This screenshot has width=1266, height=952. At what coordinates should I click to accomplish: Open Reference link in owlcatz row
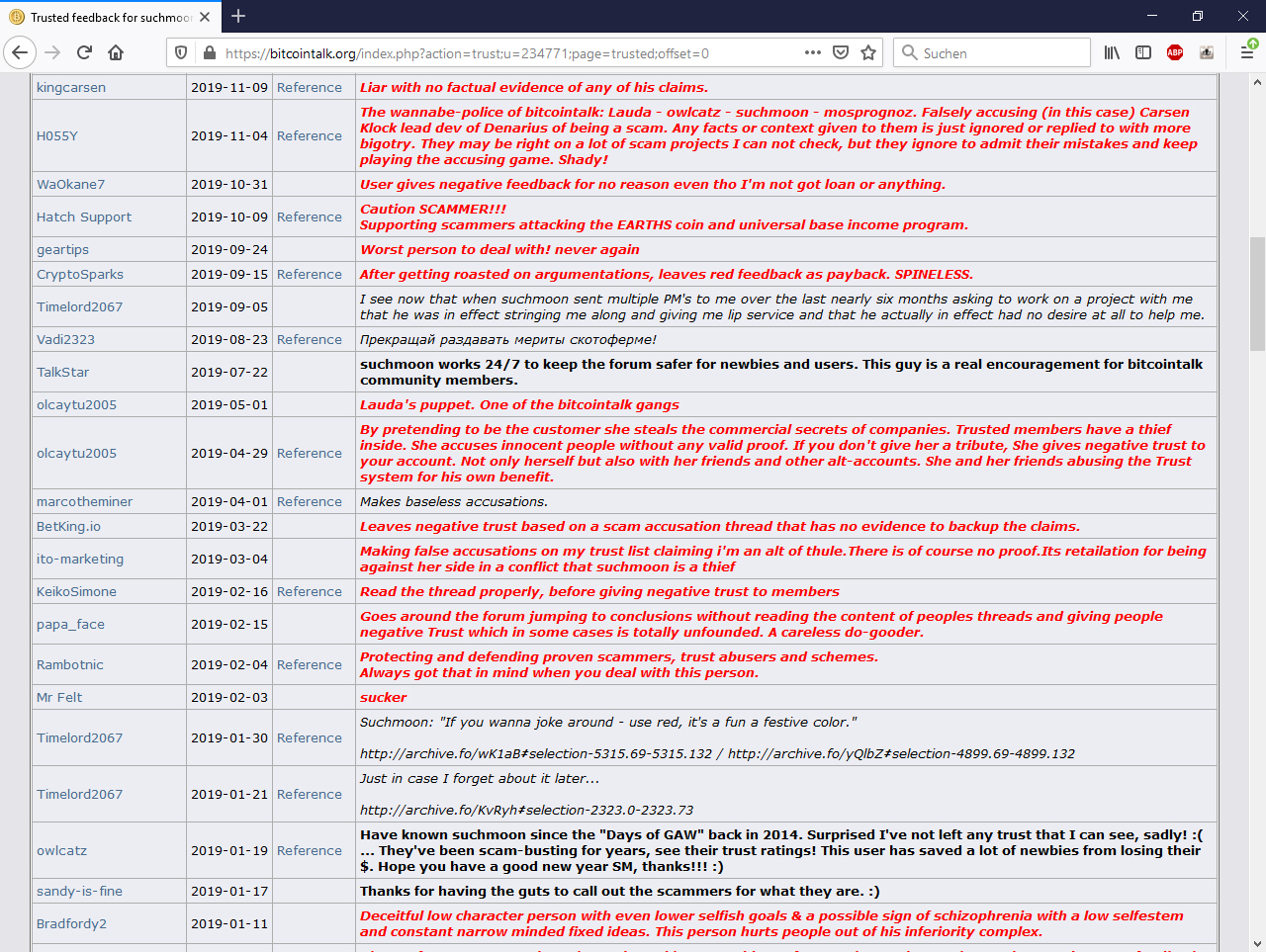click(310, 850)
